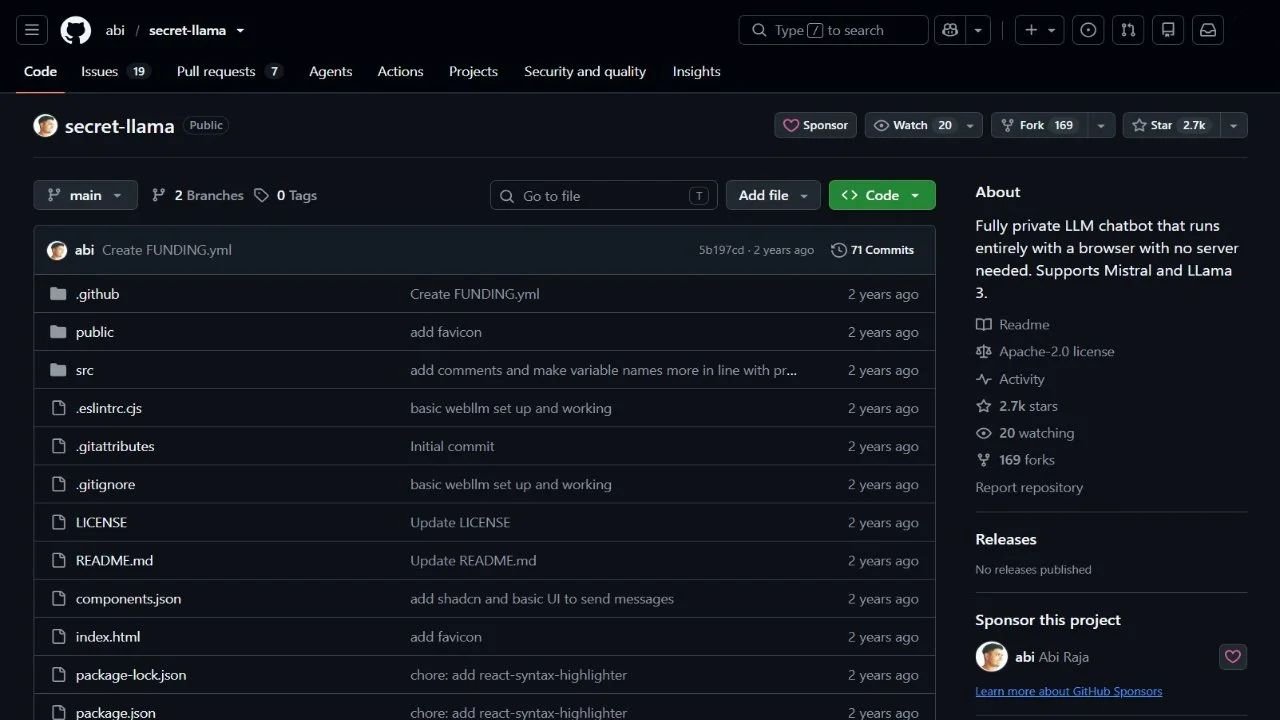The height and width of the screenshot is (720, 1280).
Task: Fork the secret-llama repository
Action: click(x=1039, y=125)
